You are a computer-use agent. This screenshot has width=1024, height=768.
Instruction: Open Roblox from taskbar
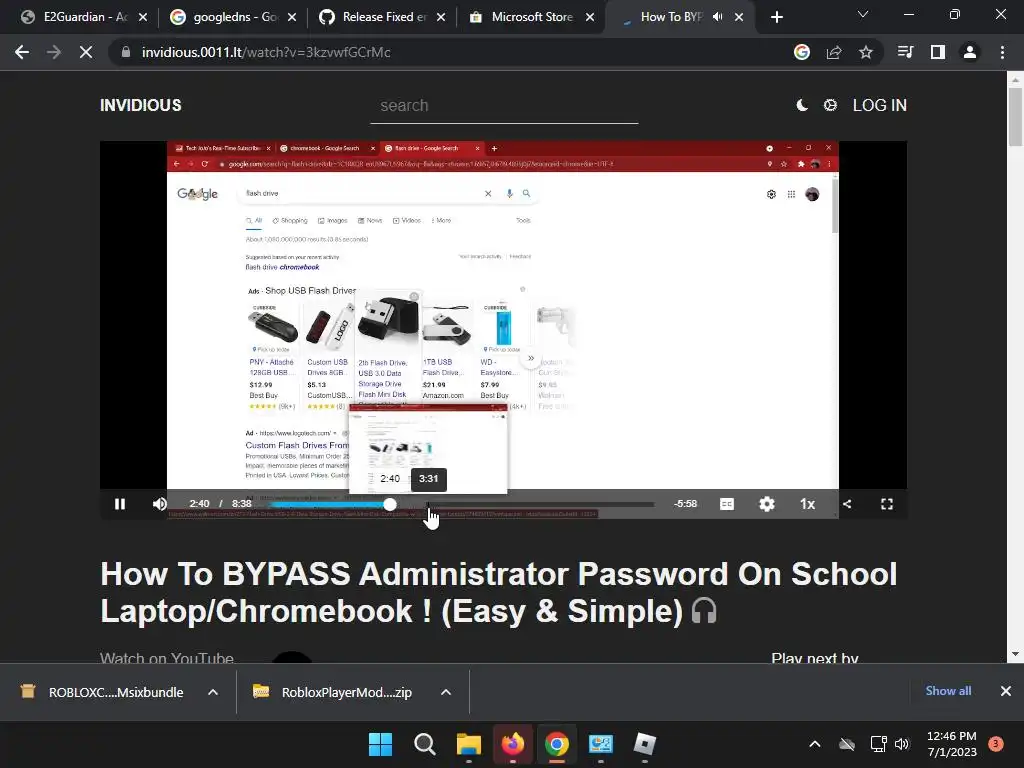point(645,744)
